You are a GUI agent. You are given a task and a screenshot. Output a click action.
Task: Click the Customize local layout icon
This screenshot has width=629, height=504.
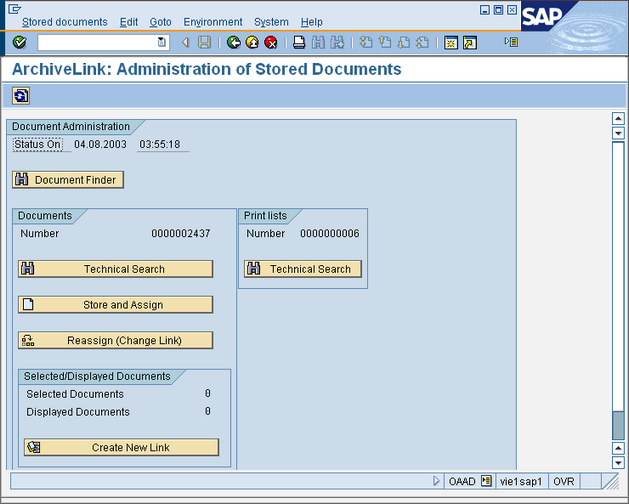(511, 42)
